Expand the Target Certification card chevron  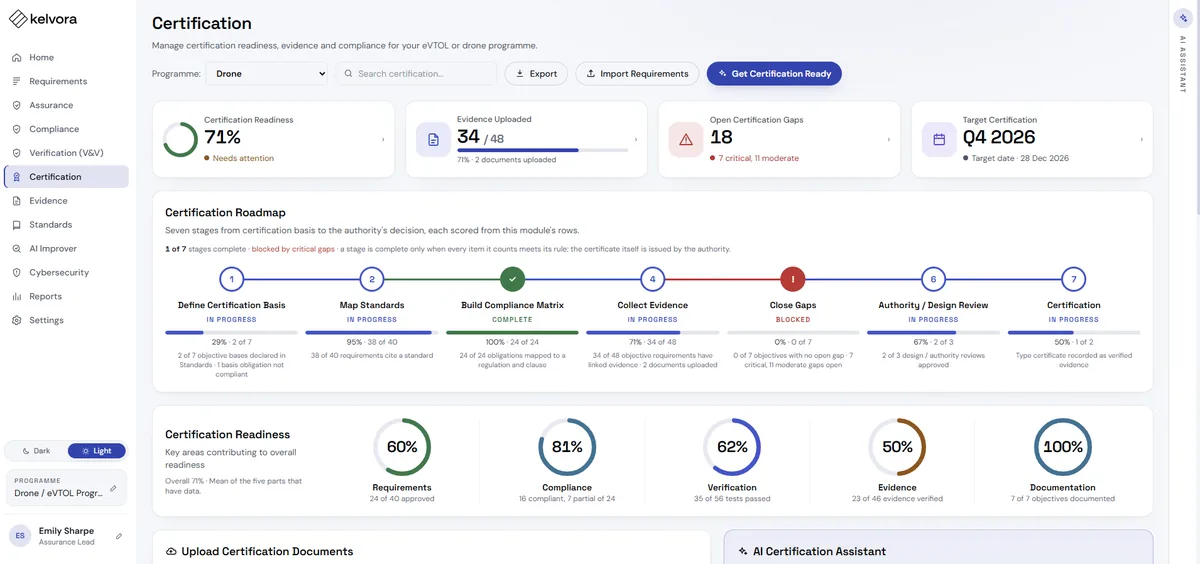coord(1142,140)
